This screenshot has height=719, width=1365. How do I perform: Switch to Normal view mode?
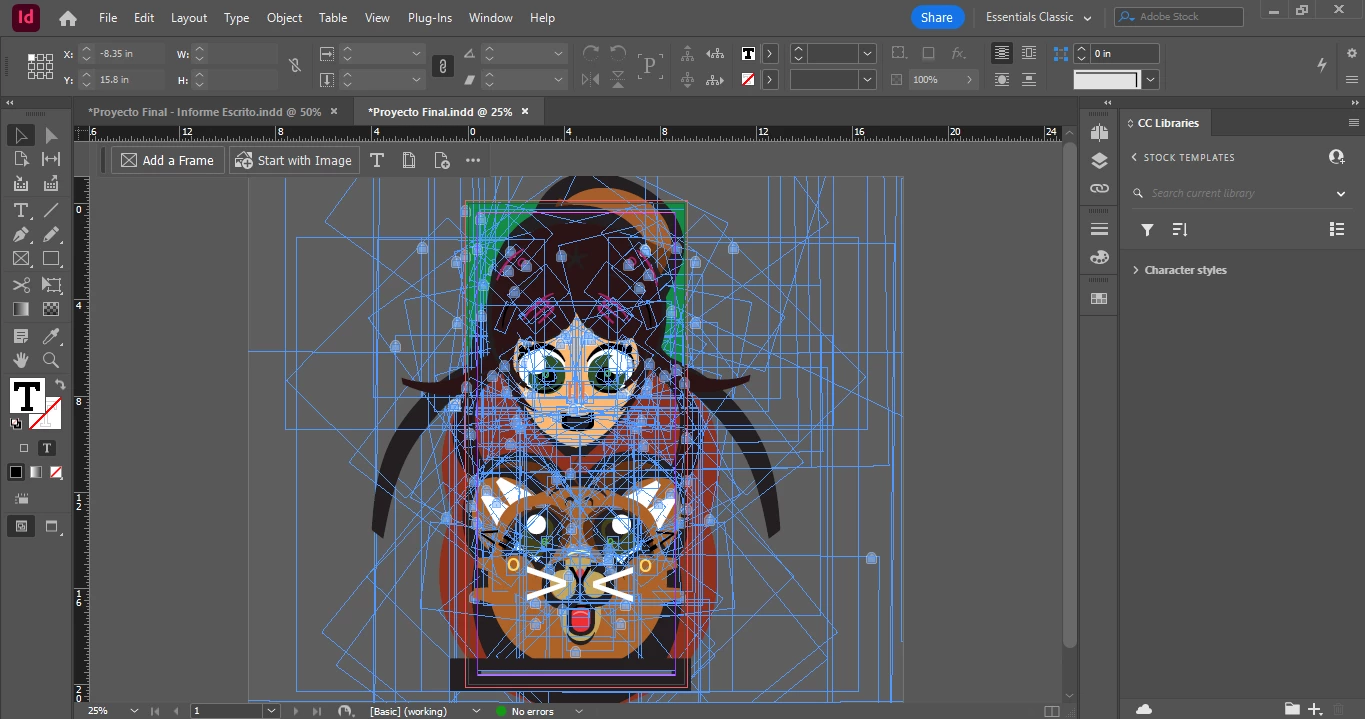tap(20, 526)
